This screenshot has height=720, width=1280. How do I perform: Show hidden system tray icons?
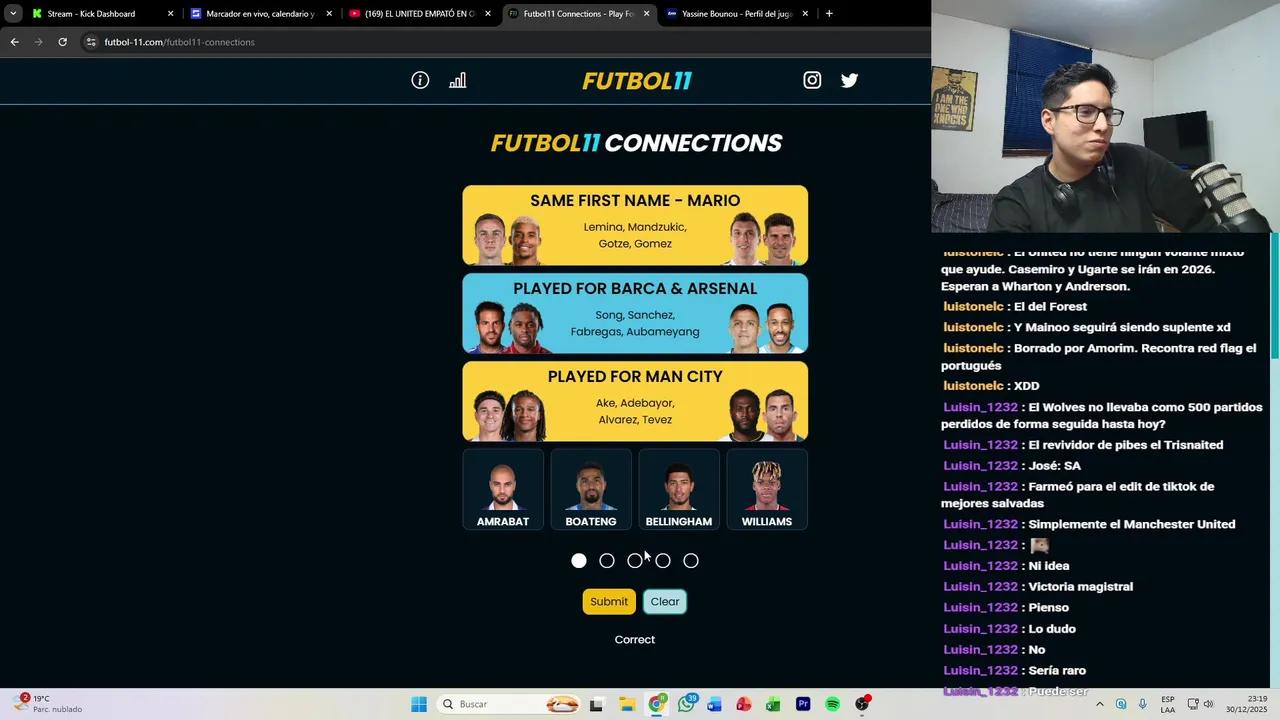(x=1099, y=704)
